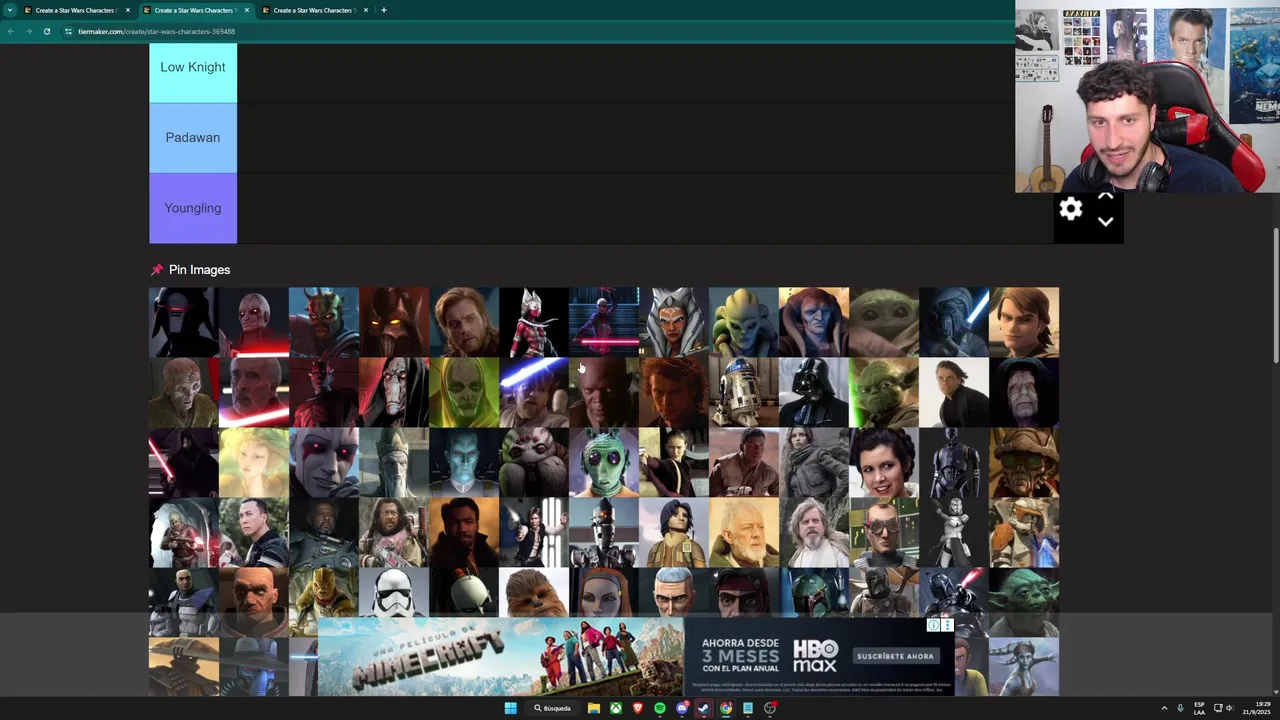This screenshot has height=720, width=1280.
Task: Close the HBO Max banner ad
Action: pyautogui.click(x=947, y=625)
